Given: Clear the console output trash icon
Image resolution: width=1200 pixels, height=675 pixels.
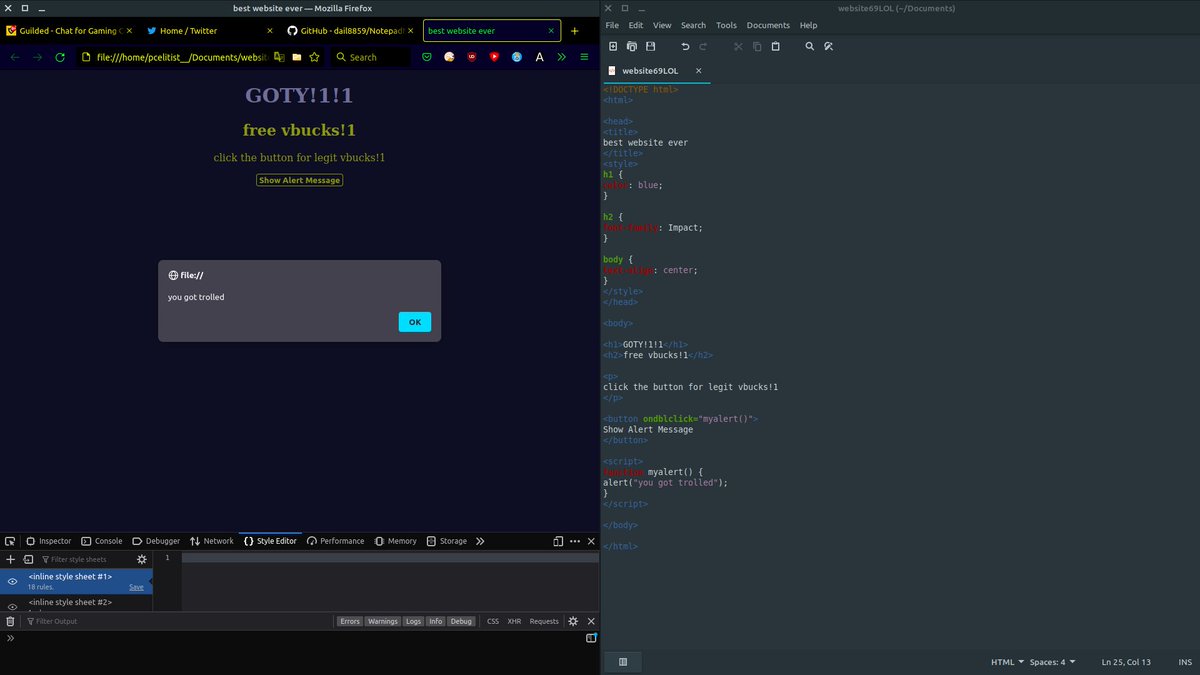Looking at the screenshot, I should click(10, 621).
